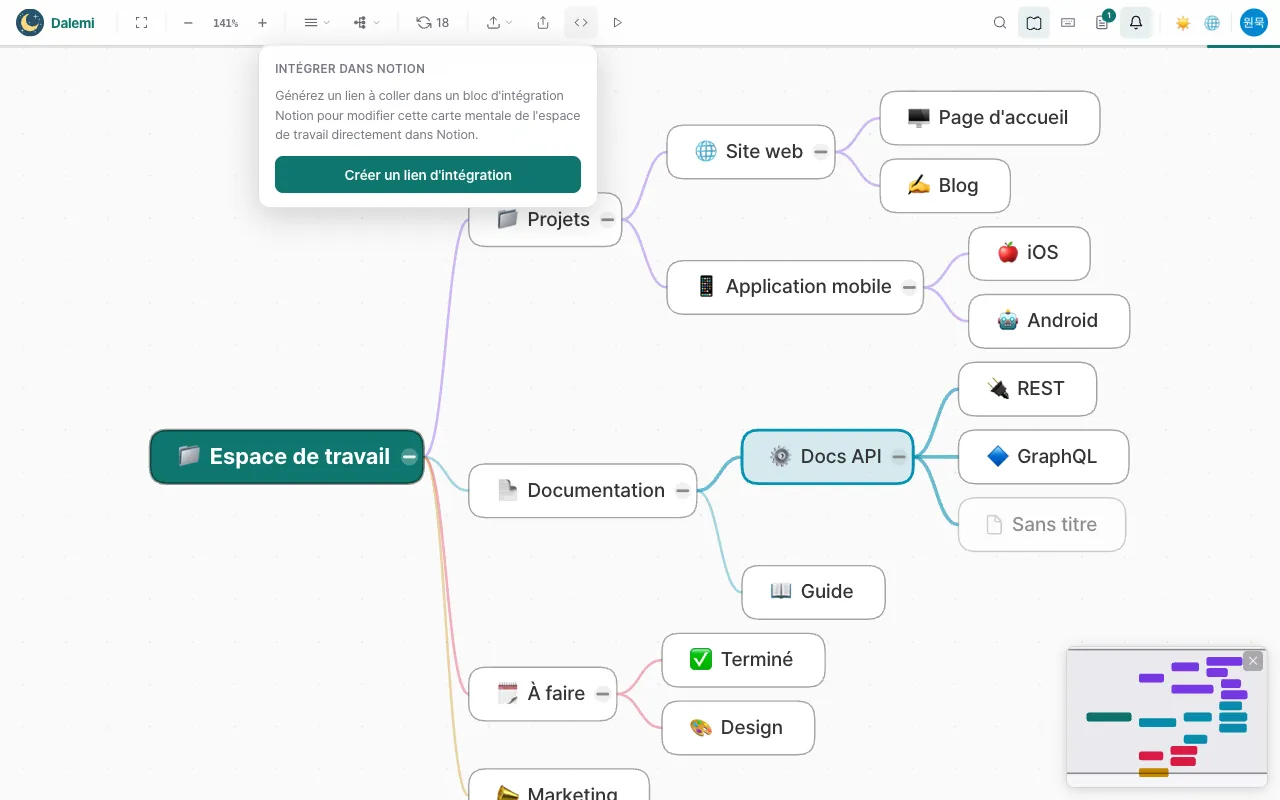The image size is (1280, 800).
Task: Collapse the 'Application mobile' branch
Action: click(909, 287)
